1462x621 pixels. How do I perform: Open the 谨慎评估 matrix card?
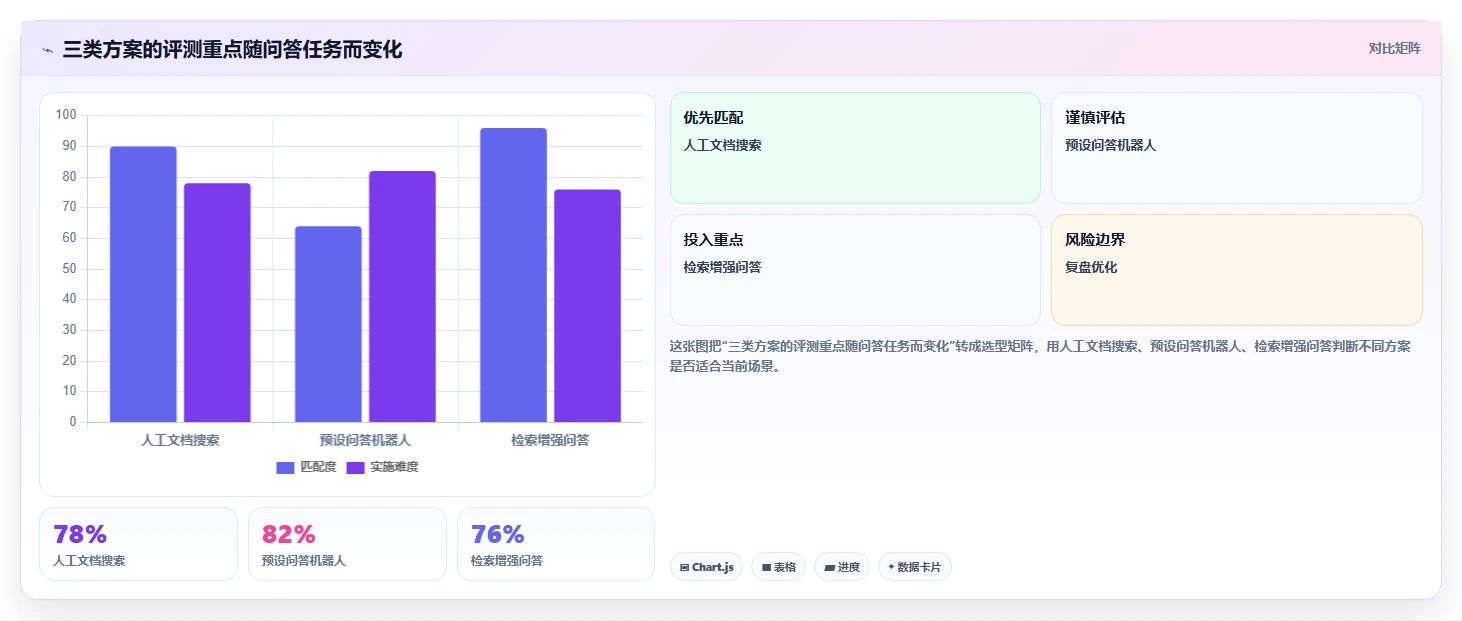1237,148
